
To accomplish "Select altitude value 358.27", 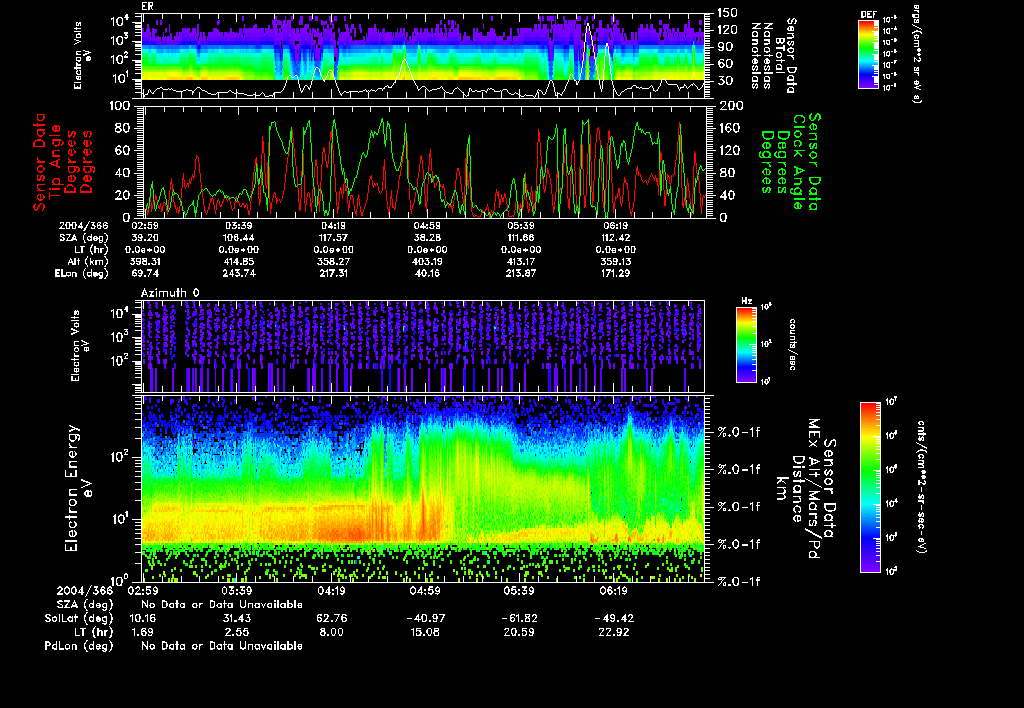I will pyautogui.click(x=333, y=261).
